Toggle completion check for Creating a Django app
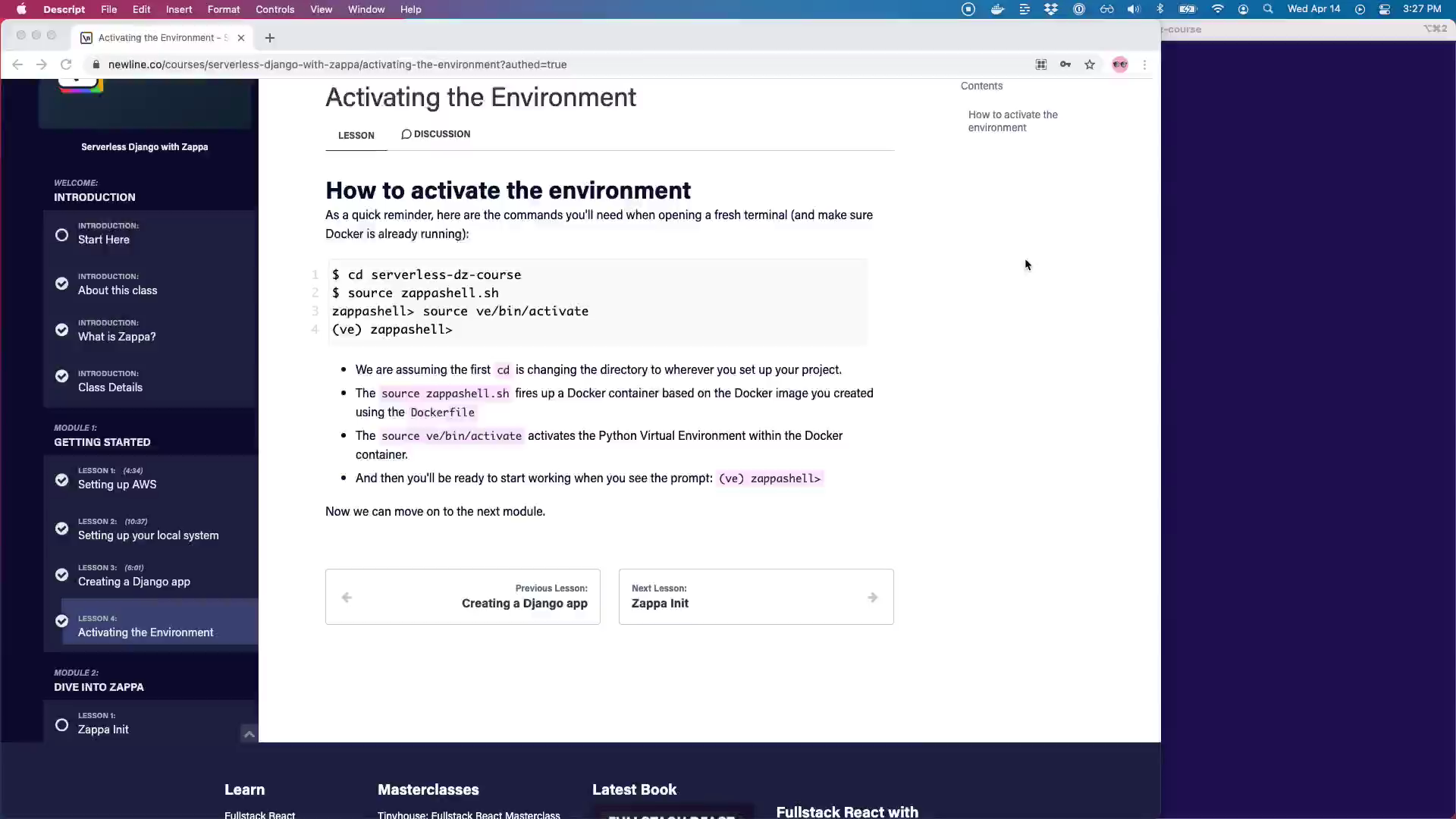 [x=62, y=575]
